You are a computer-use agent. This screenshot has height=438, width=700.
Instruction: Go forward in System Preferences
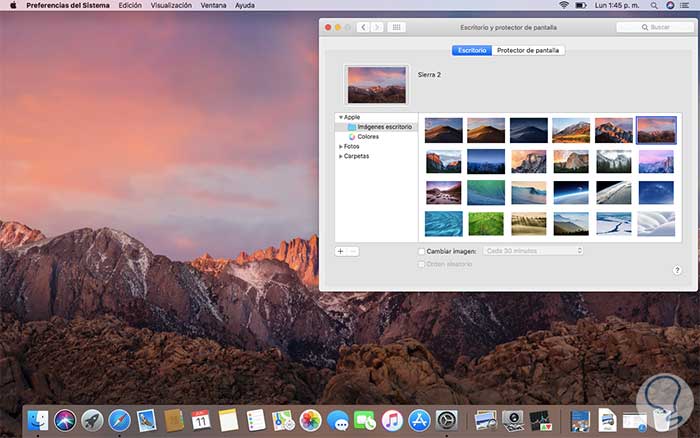coord(377,27)
